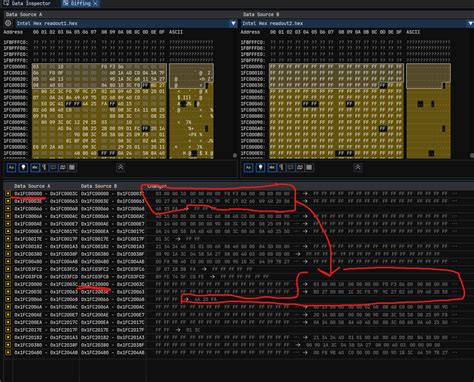Viewport: 474px width, 382px height.
Task: Click the Data Source A column header in diff table
Action: pyautogui.click(x=32, y=186)
